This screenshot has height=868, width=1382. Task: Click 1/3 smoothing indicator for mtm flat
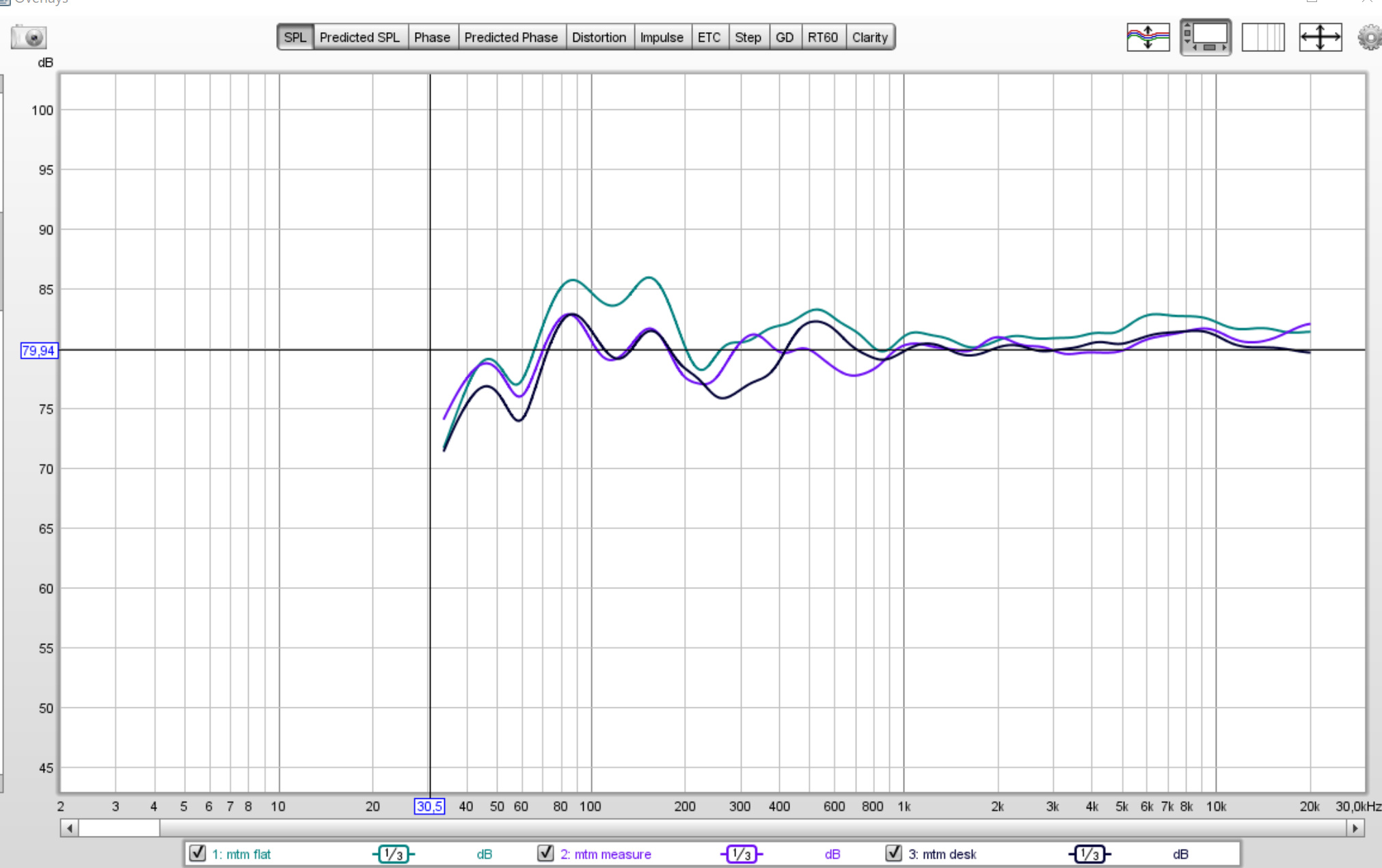pos(393,854)
